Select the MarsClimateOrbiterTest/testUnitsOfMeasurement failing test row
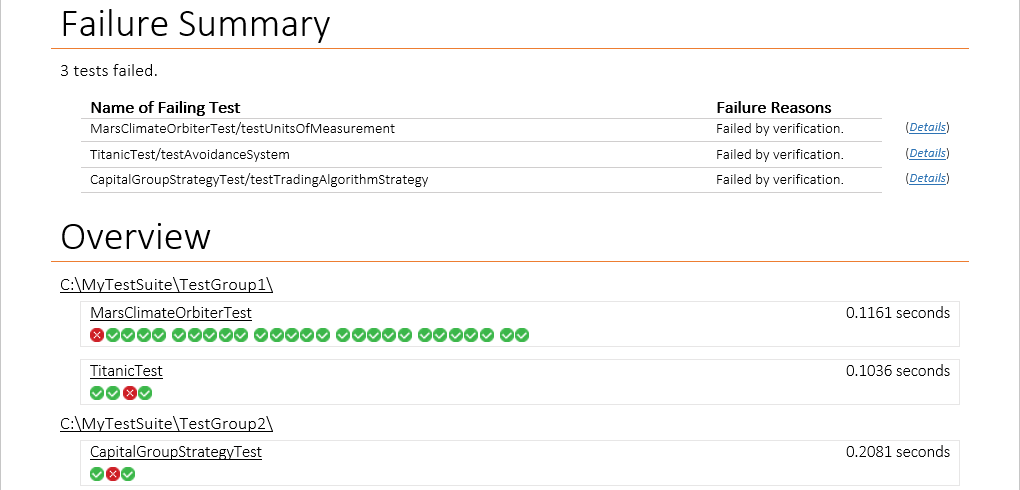Image resolution: width=1020 pixels, height=490 pixels. (x=242, y=129)
